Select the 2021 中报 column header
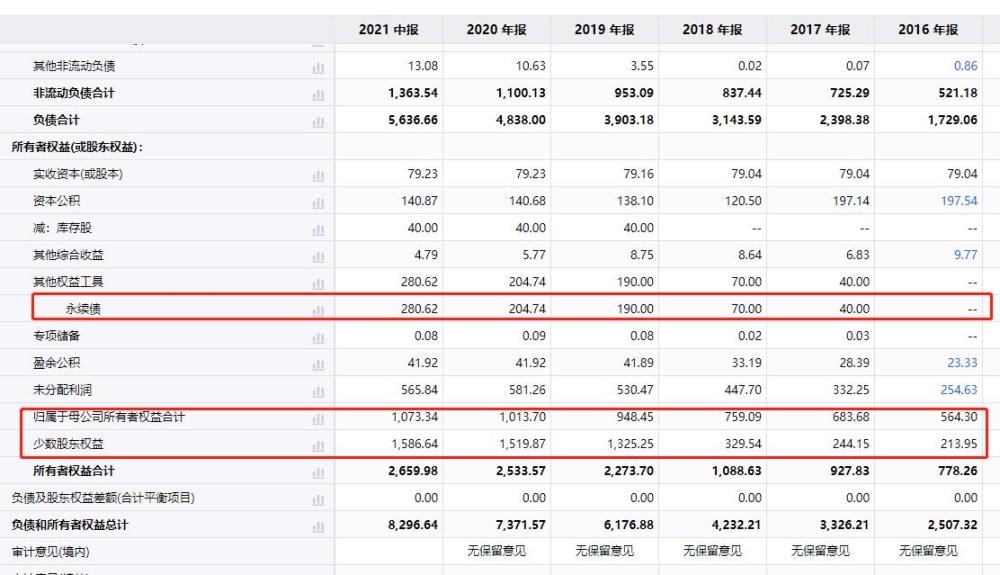This screenshot has height=575, width=1000. click(388, 30)
